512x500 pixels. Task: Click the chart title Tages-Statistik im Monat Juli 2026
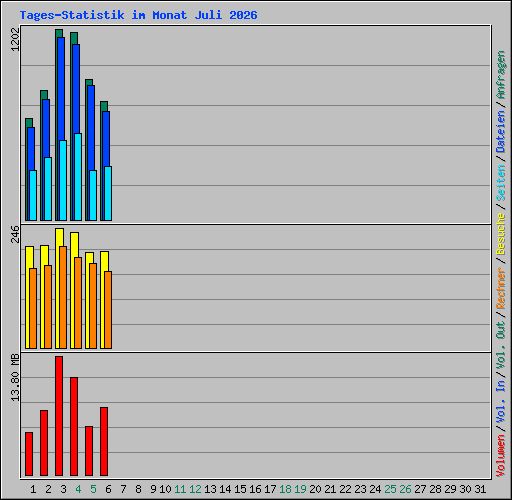138,15
